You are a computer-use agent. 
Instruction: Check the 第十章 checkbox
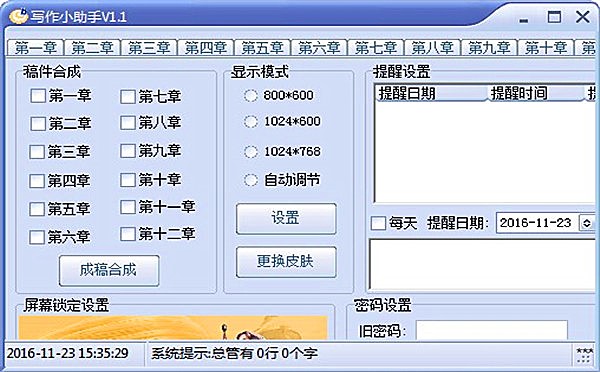127,179
